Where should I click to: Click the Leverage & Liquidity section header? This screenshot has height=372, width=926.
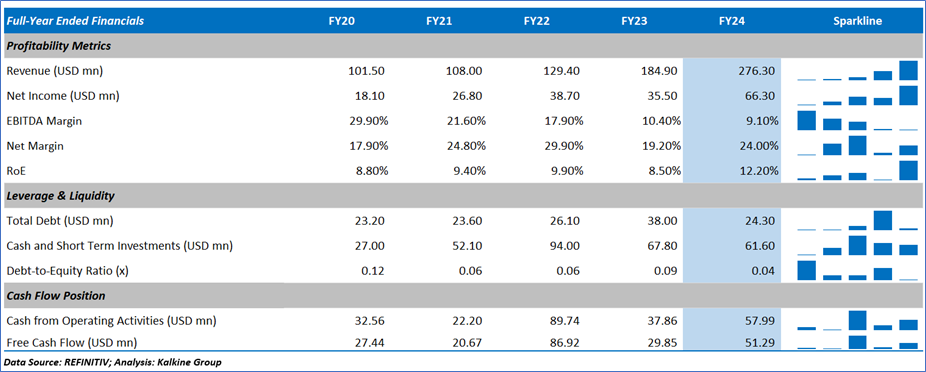462,195
